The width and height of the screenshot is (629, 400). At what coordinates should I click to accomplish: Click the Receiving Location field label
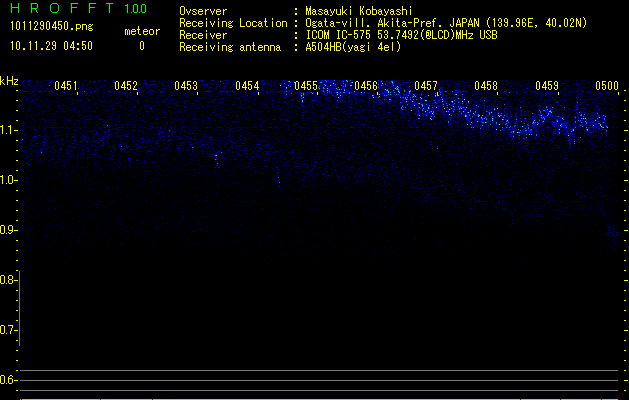tap(233, 23)
